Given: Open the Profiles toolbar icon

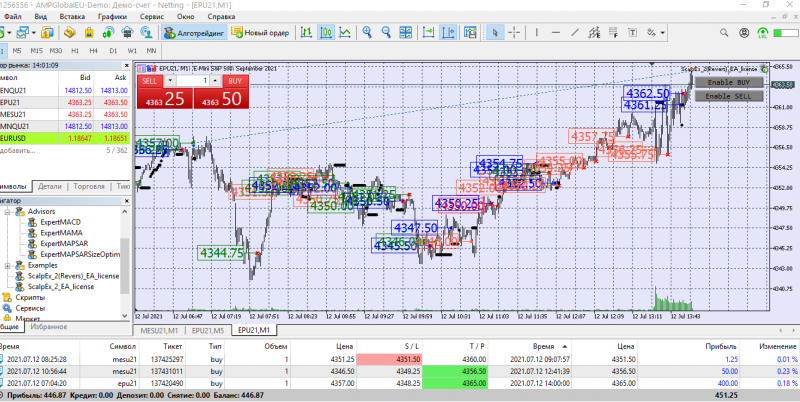Looking at the screenshot, I should tap(22, 33).
